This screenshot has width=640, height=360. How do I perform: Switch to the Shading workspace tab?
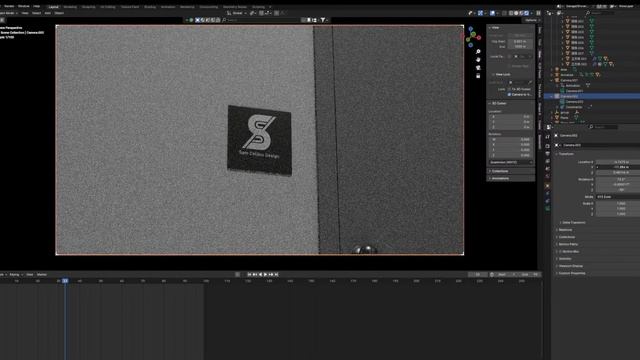(150, 7)
